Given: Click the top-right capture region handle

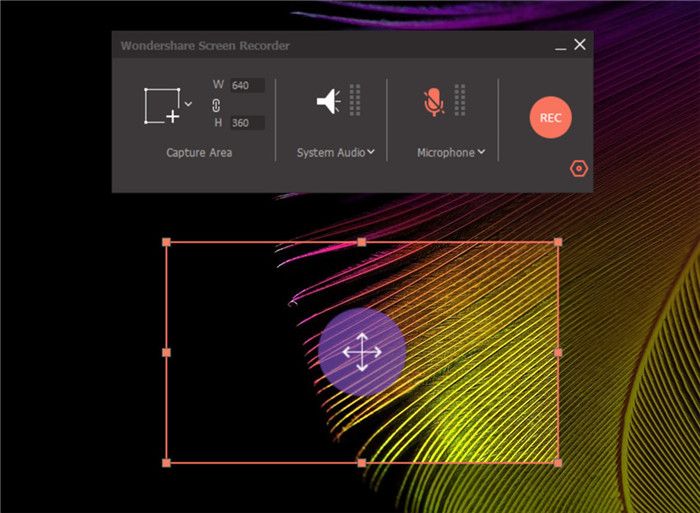Looking at the screenshot, I should point(558,242).
